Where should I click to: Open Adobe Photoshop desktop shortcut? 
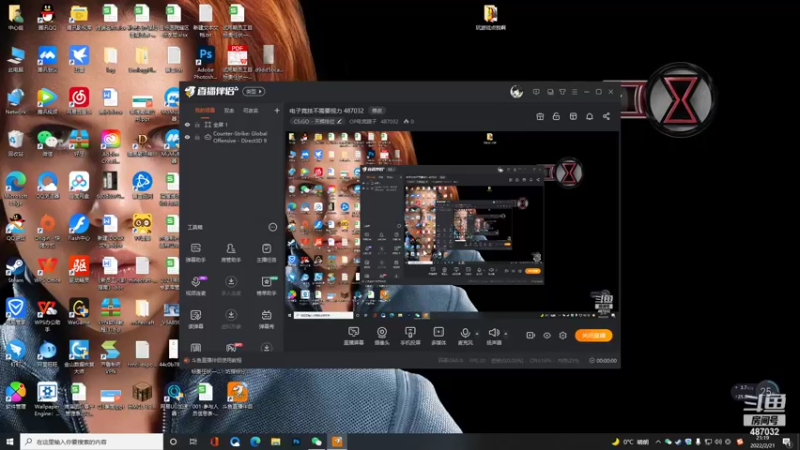coord(206,63)
